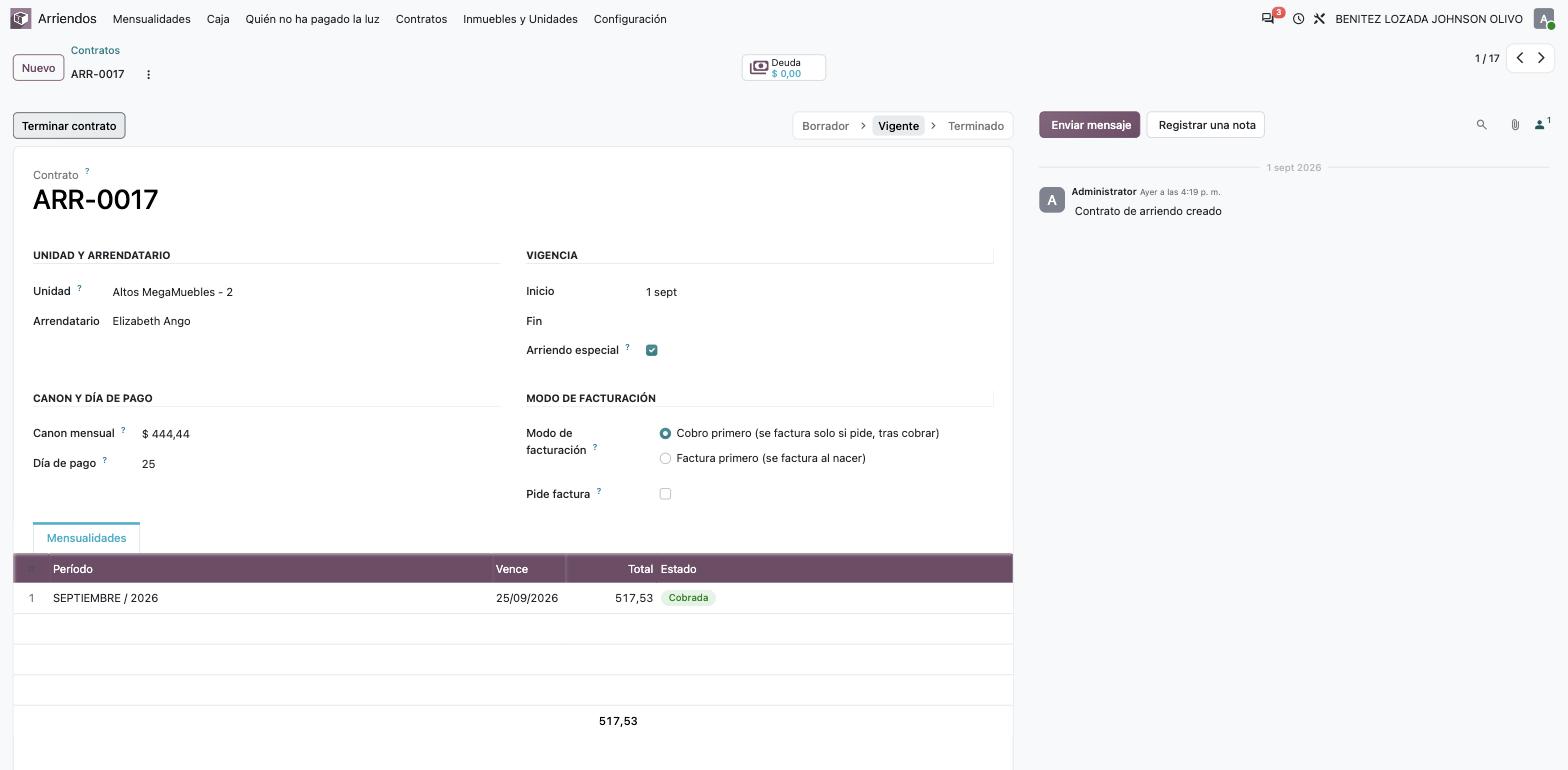
Task: Open the actions menu beside ARR-0017
Action: [148, 74]
